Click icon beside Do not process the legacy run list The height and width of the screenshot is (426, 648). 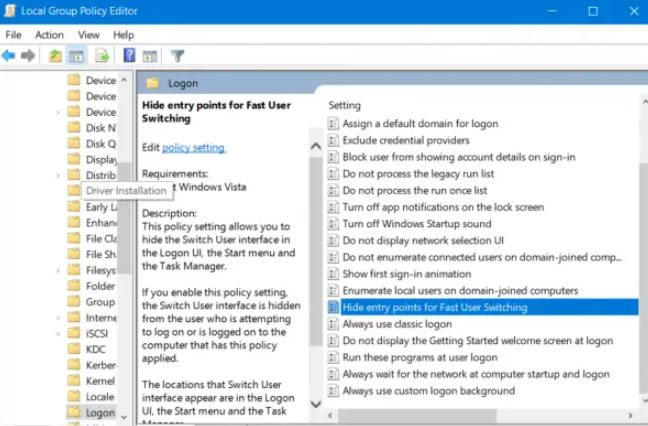(x=333, y=174)
